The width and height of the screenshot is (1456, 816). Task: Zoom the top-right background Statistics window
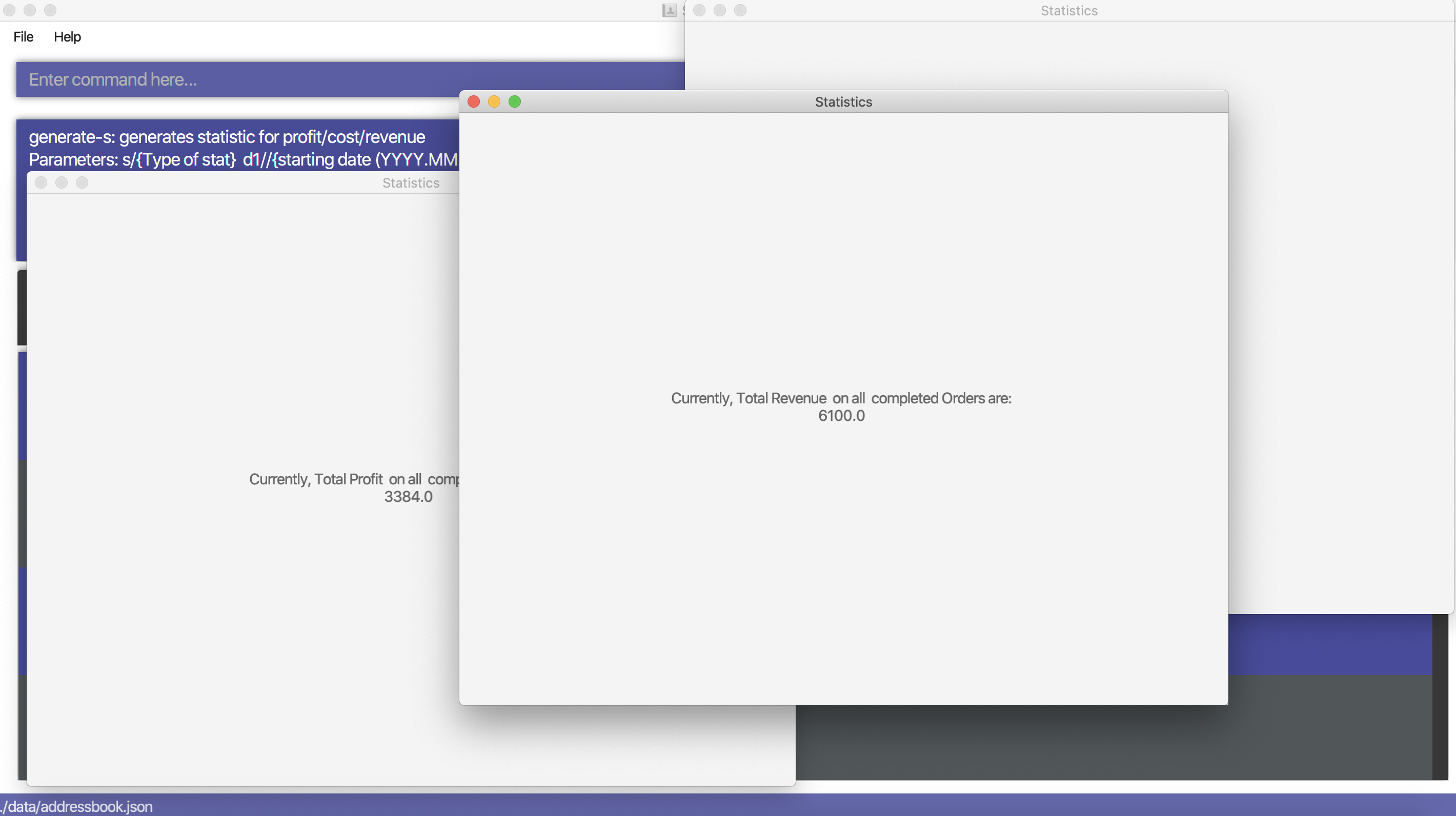740,10
